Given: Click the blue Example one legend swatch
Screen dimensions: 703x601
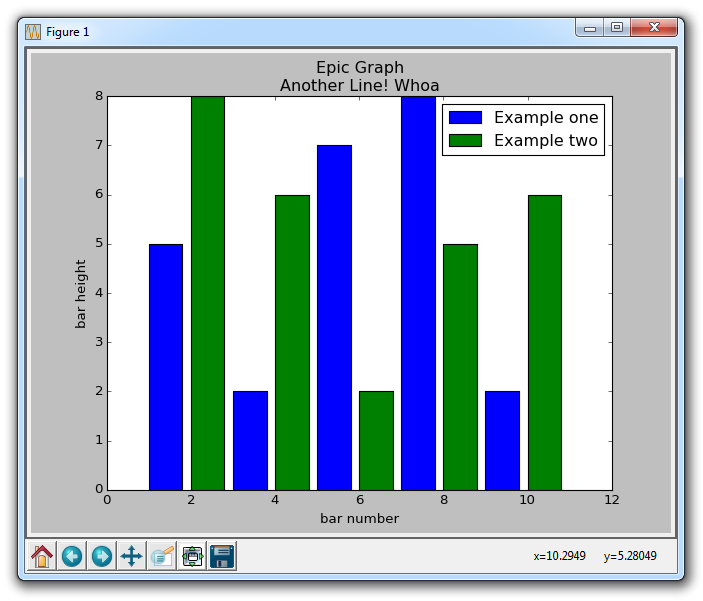Looking at the screenshot, I should 465,117.
